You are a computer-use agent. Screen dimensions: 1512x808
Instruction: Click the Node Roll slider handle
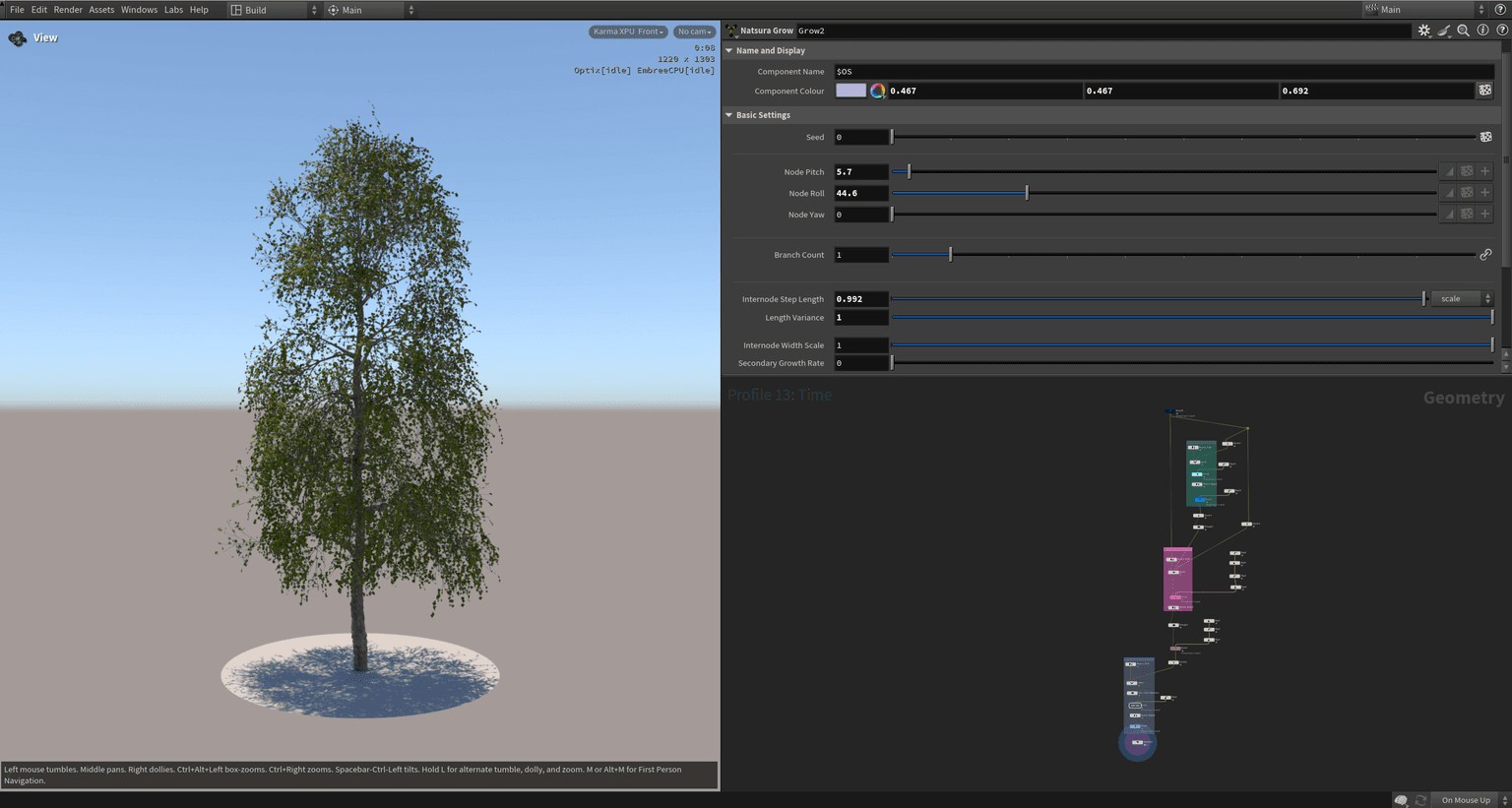[x=1026, y=193]
